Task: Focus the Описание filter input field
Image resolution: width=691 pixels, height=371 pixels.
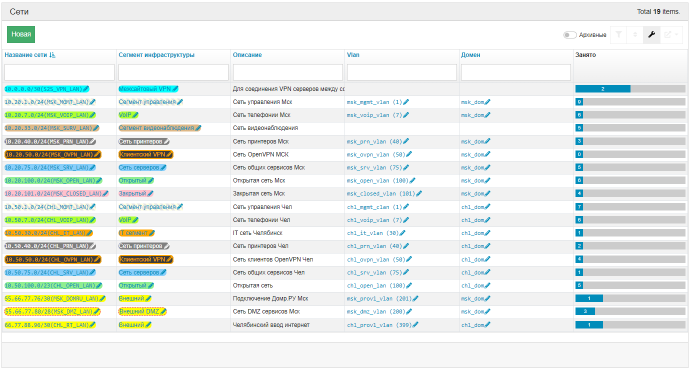Action: 288,72
